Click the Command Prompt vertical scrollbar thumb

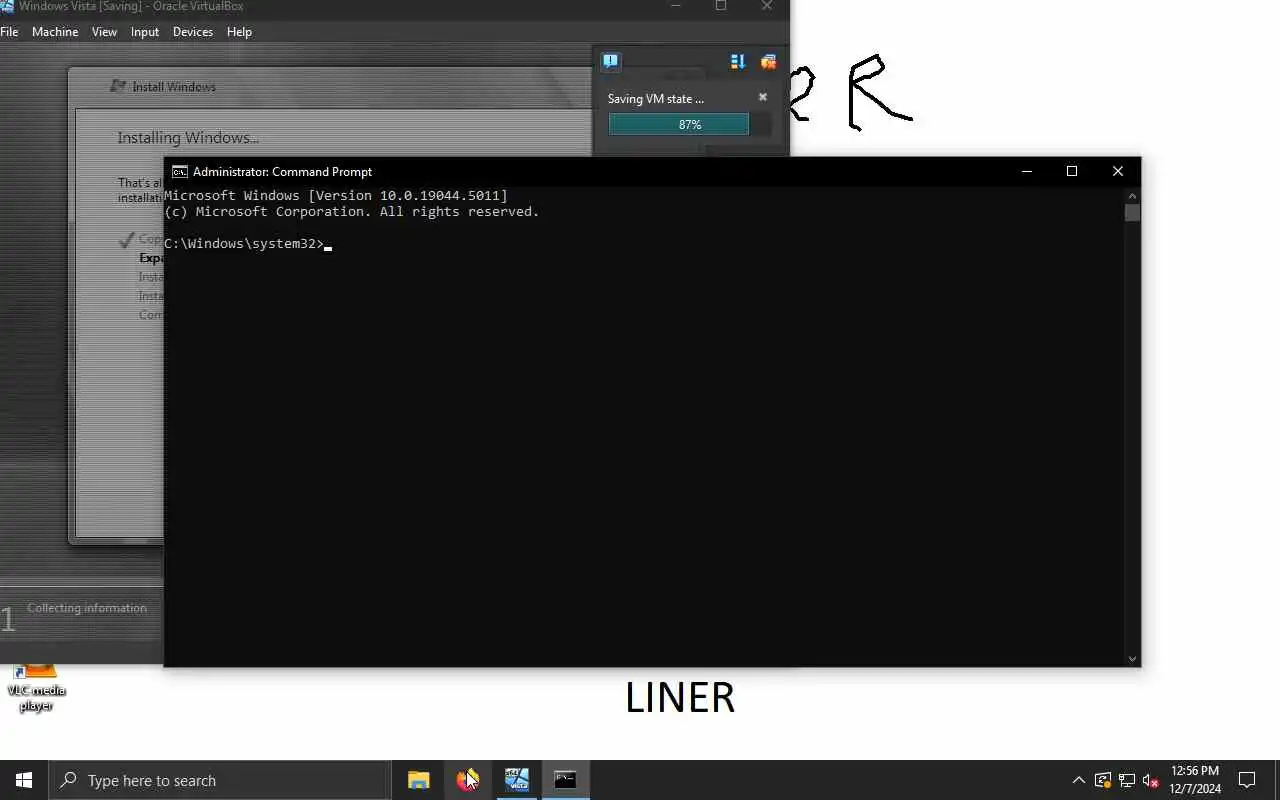1132,213
